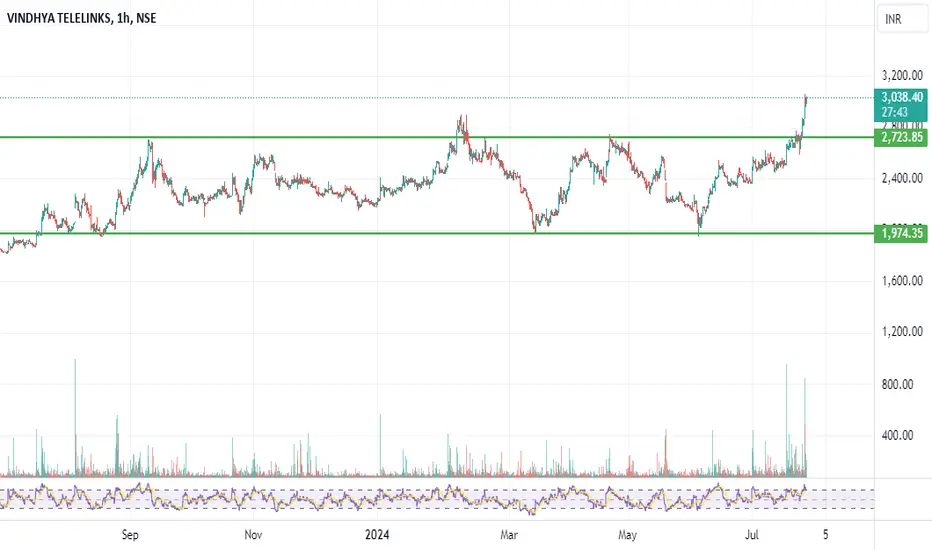
Task: Click the 1,974.35 support line label
Action: (x=901, y=233)
